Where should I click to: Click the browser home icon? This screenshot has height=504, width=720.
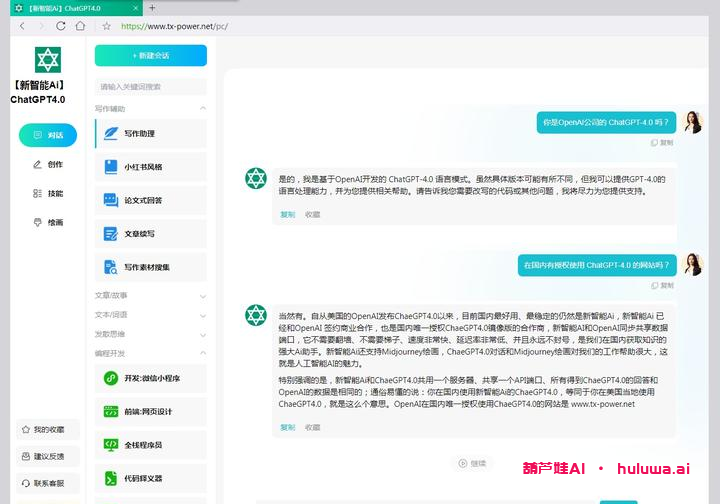(80, 26)
